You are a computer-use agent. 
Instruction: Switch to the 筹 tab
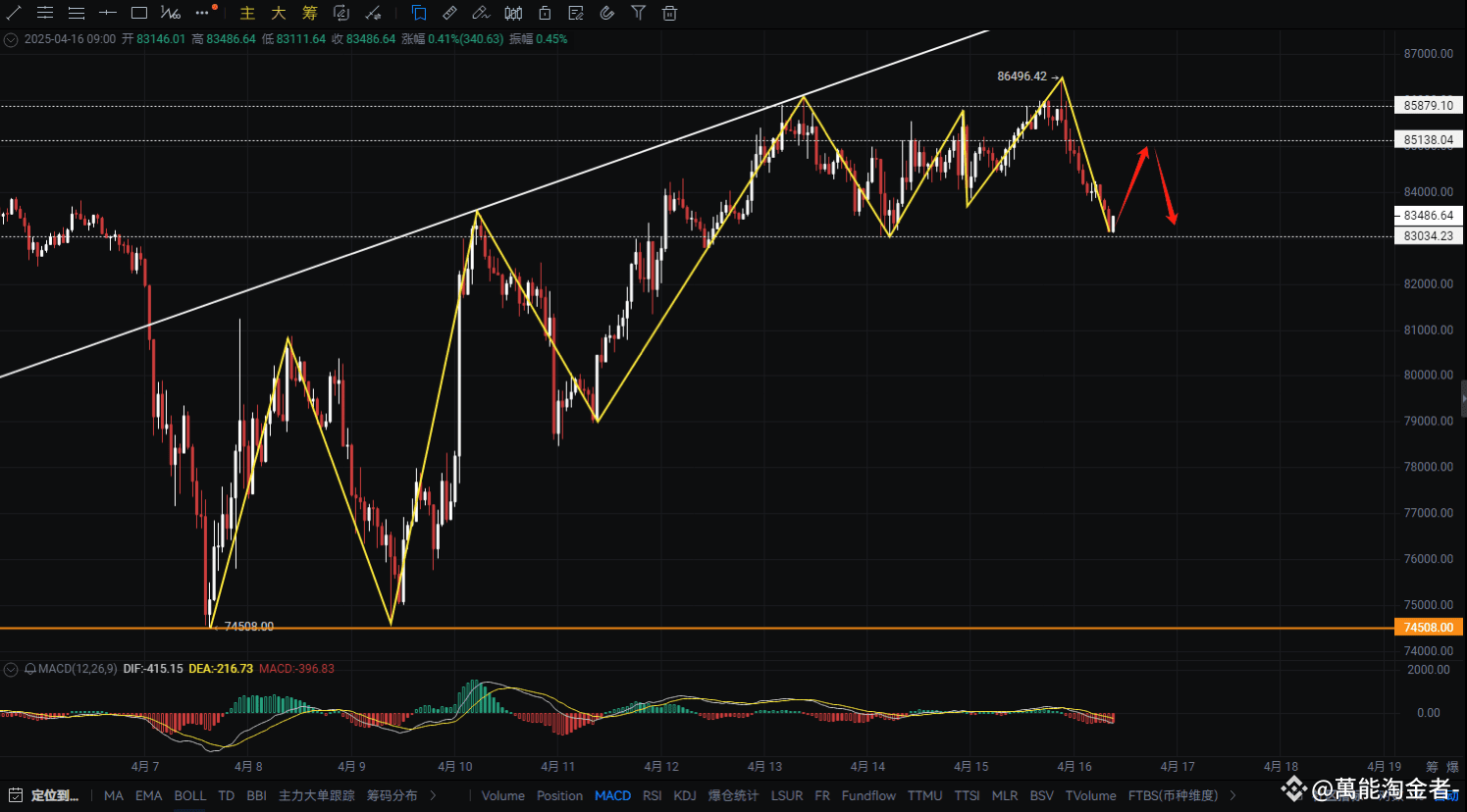(x=309, y=13)
